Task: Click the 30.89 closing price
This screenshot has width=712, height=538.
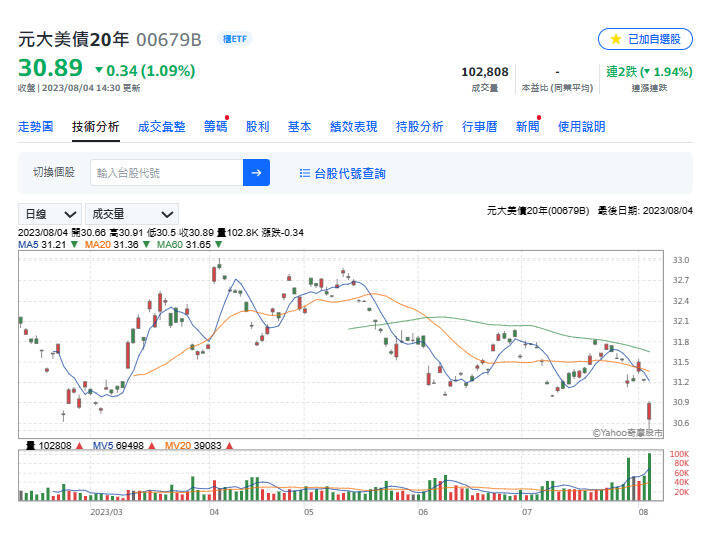Action: [x=50, y=68]
